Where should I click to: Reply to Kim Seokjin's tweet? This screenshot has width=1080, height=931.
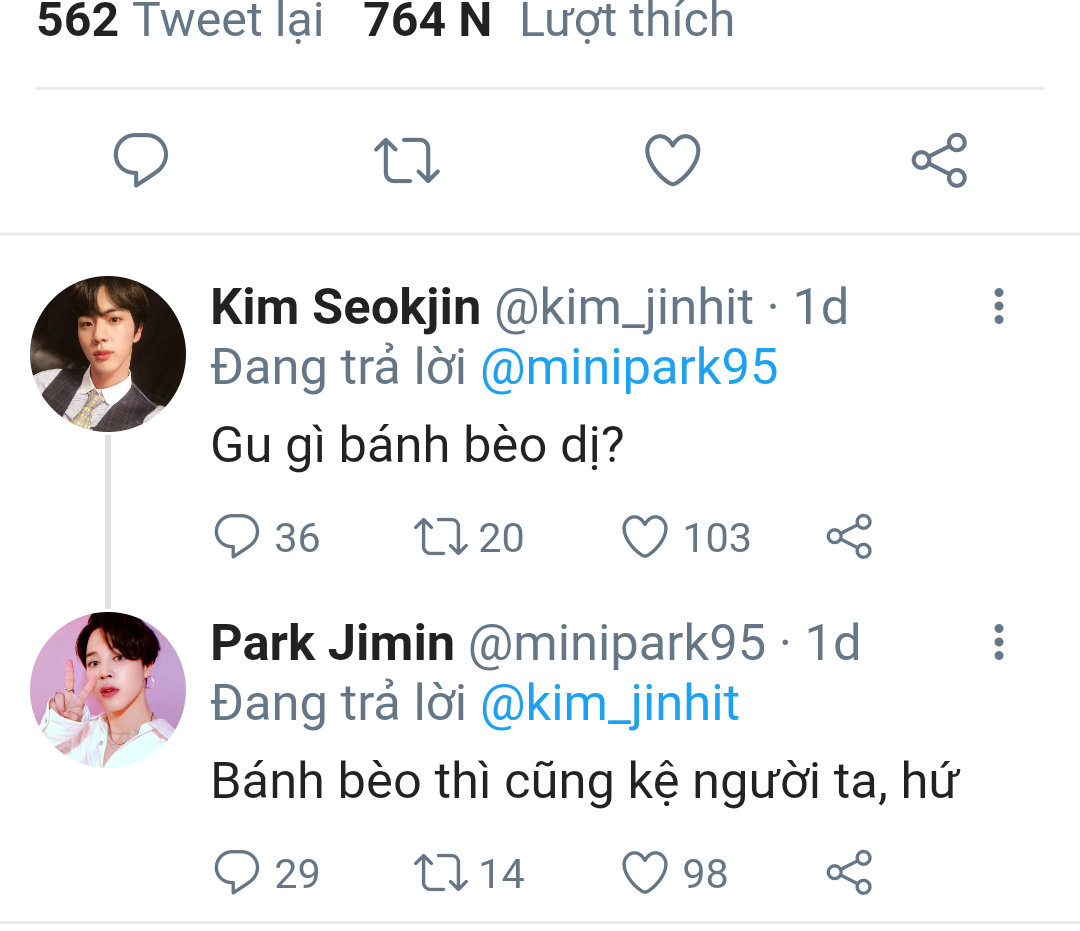tap(238, 537)
